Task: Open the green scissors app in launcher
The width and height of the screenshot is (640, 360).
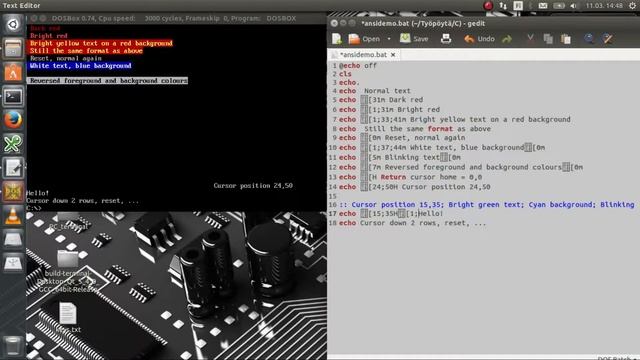Action: [x=13, y=144]
